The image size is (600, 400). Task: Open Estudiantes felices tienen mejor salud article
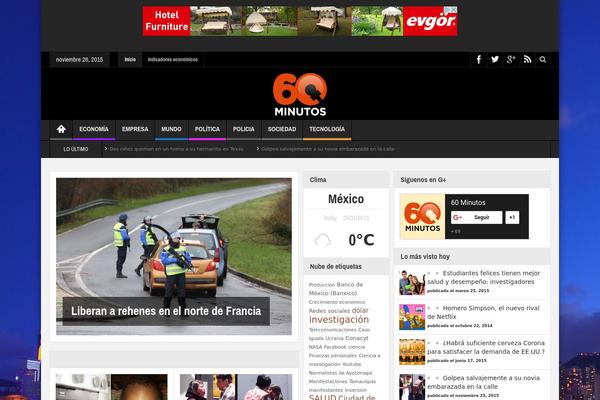[484, 278]
